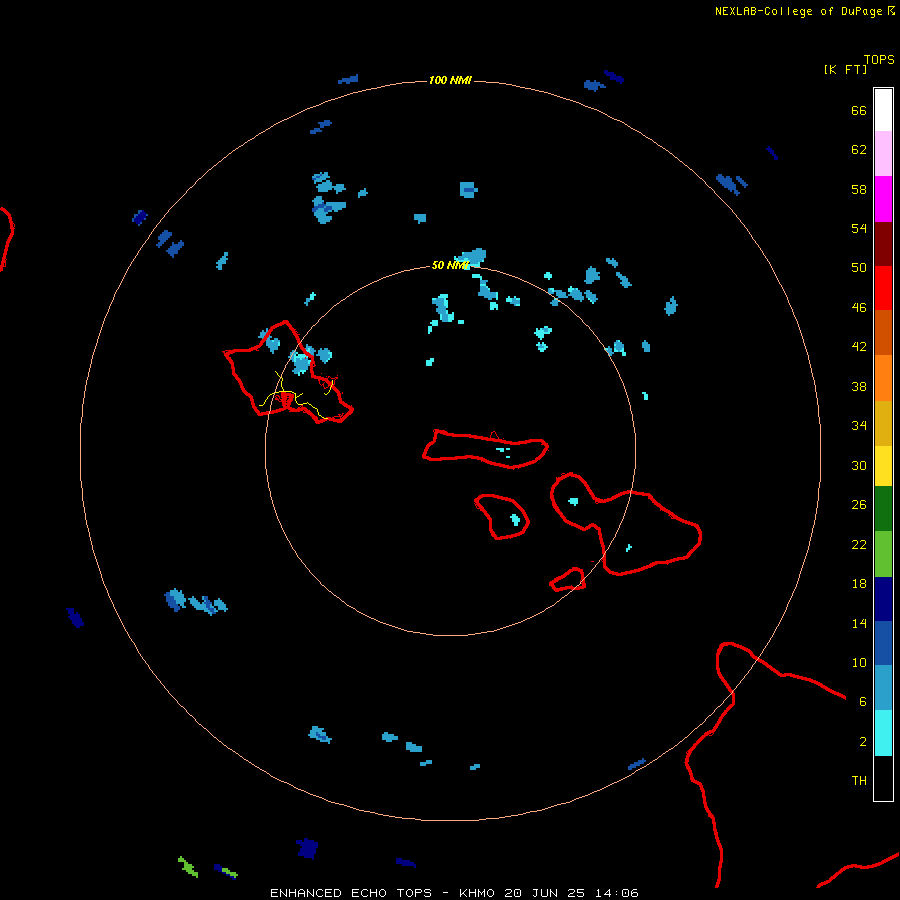900x900 pixels.
Task: Click the "100 NMI" range ring label
Action: 450,80
